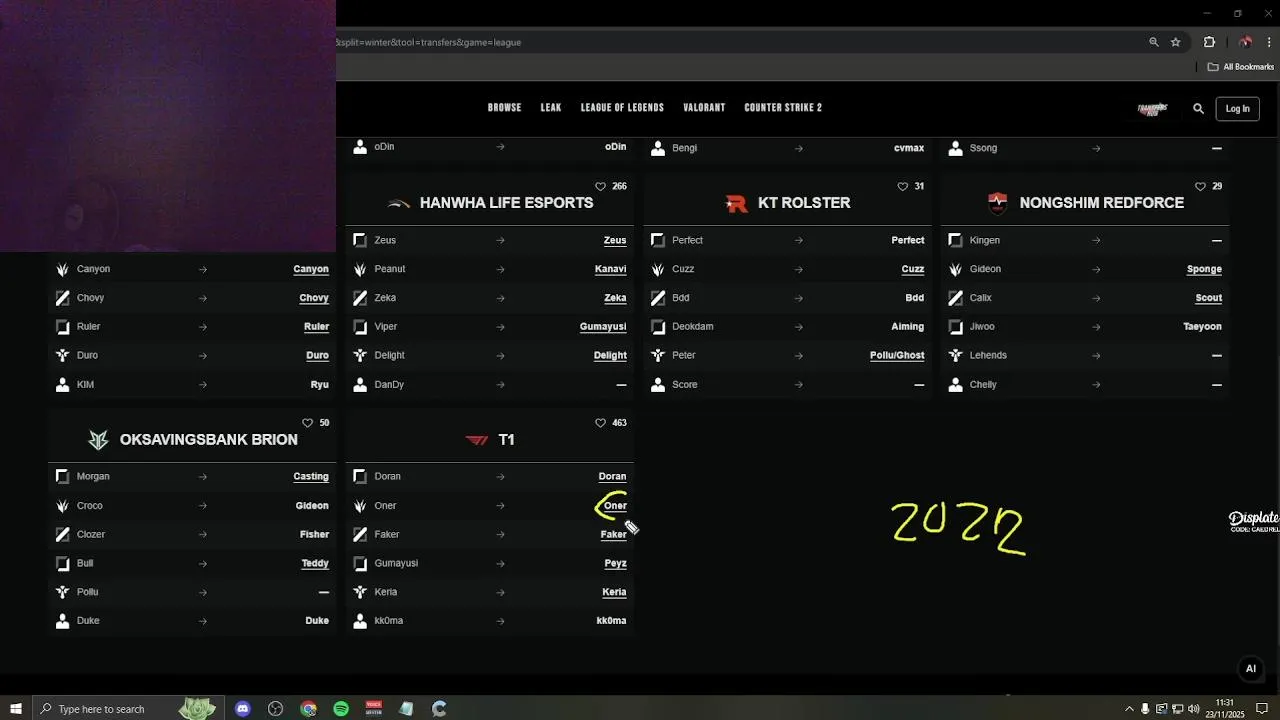The image size is (1280, 720).
Task: Click the bot role icon beside Jiwoo
Action: tap(955, 327)
